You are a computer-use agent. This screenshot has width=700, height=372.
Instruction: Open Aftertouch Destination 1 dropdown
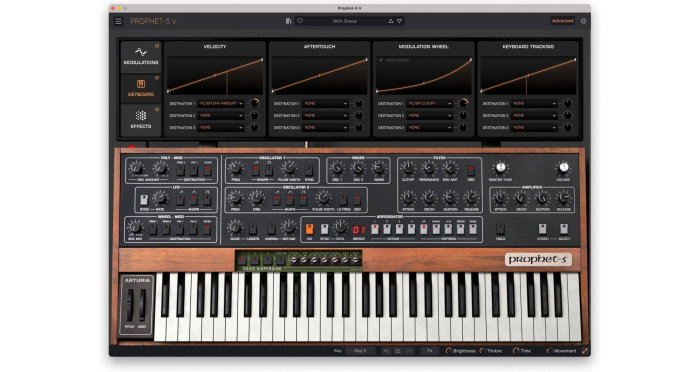(325, 104)
